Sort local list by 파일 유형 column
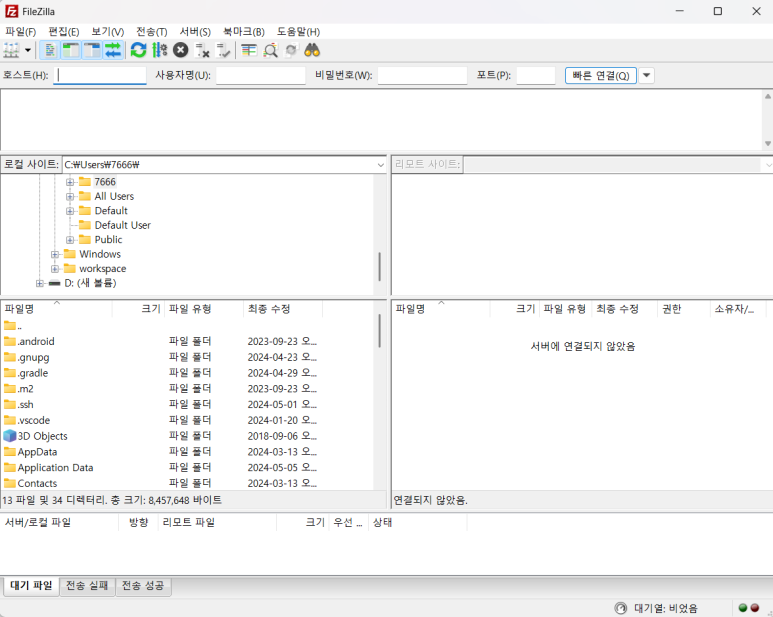 (204, 309)
